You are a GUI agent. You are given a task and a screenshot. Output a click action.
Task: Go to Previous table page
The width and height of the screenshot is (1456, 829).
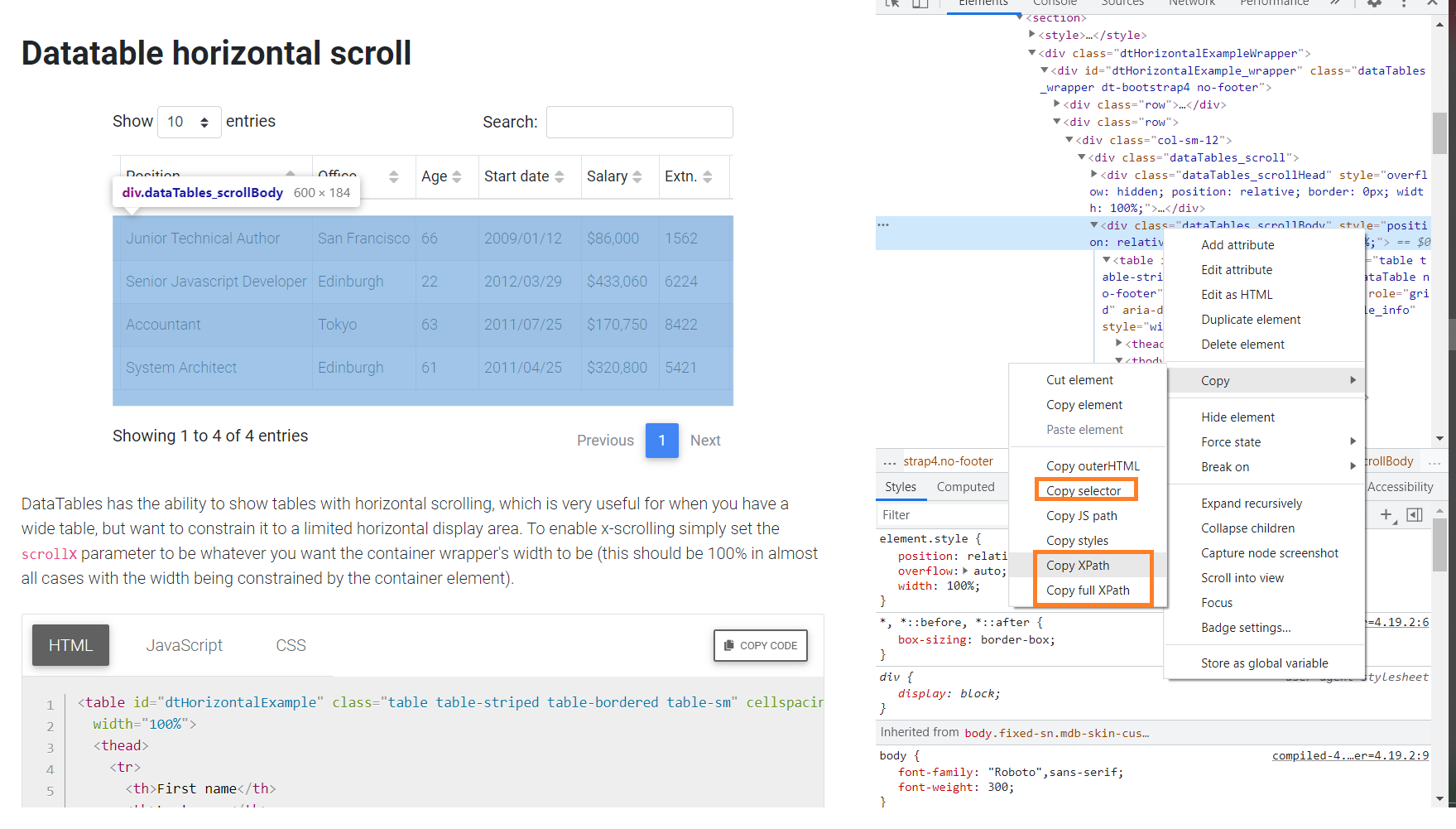coord(605,441)
